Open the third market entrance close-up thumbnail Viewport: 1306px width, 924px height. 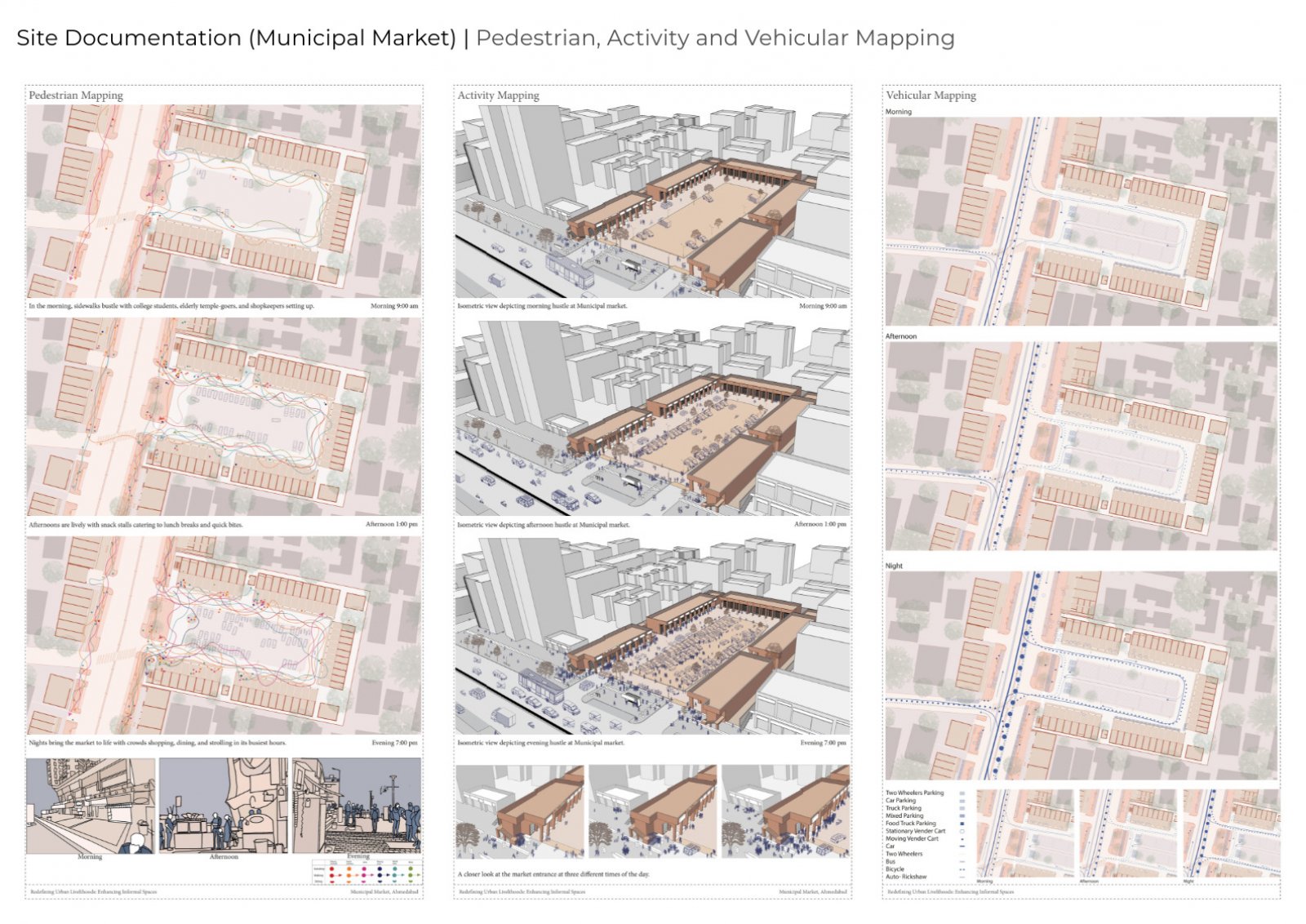point(785,811)
